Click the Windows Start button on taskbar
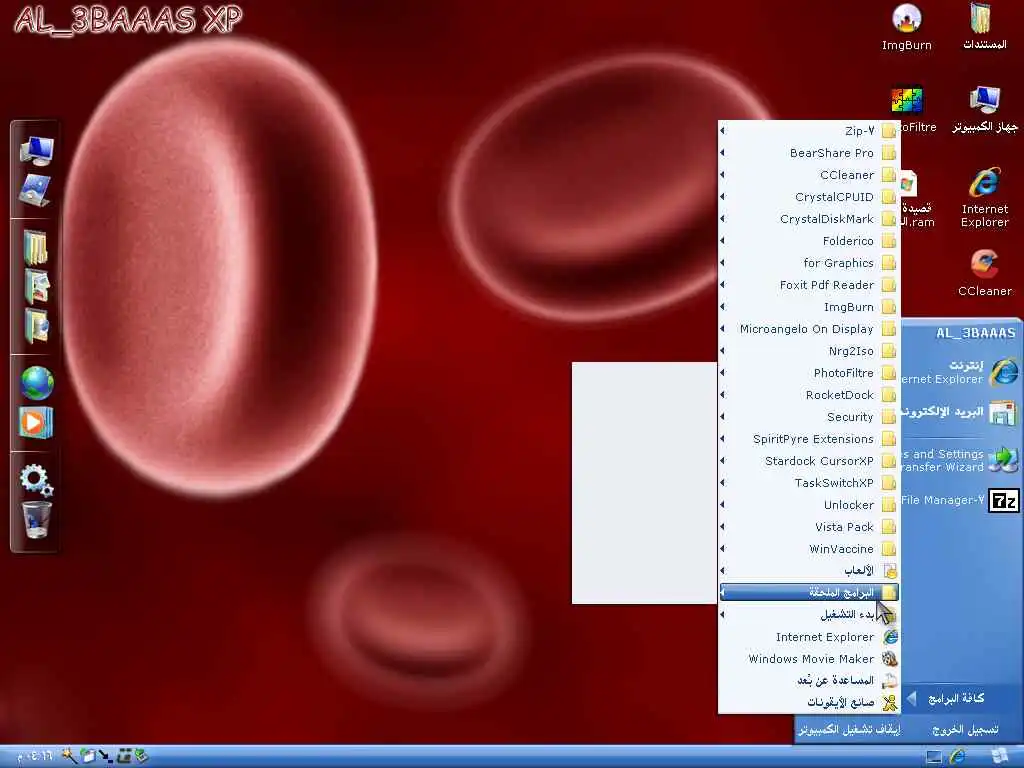1024x768 pixels. click(x=999, y=756)
